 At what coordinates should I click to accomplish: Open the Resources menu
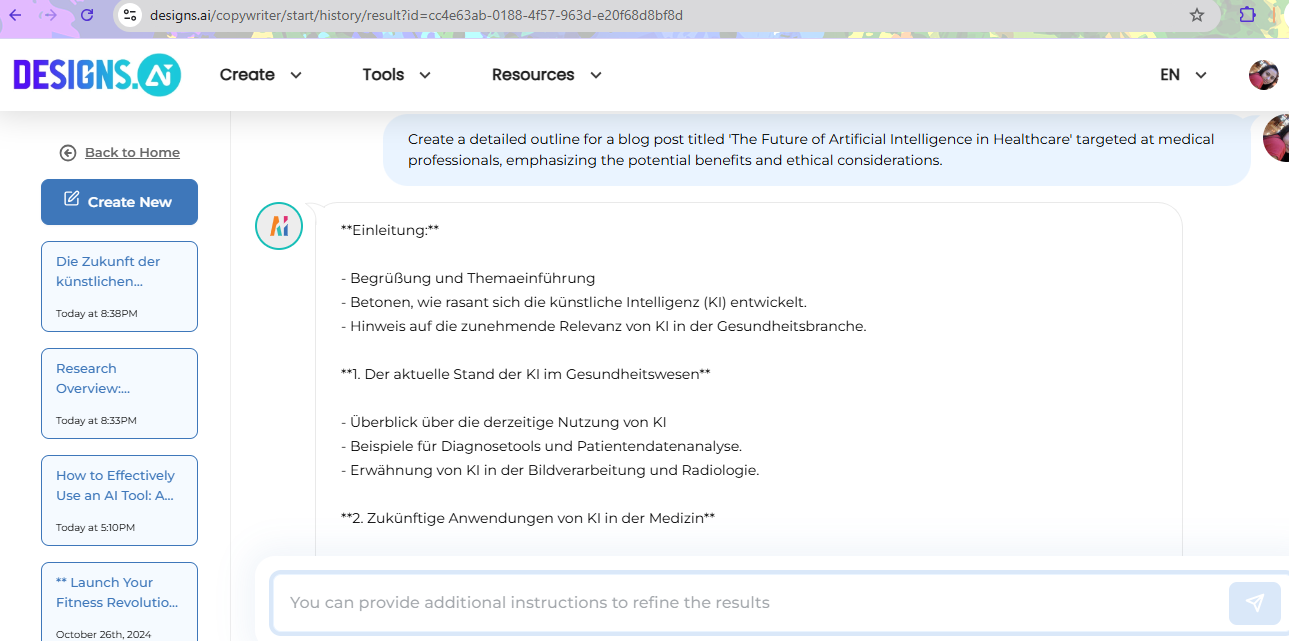(546, 74)
